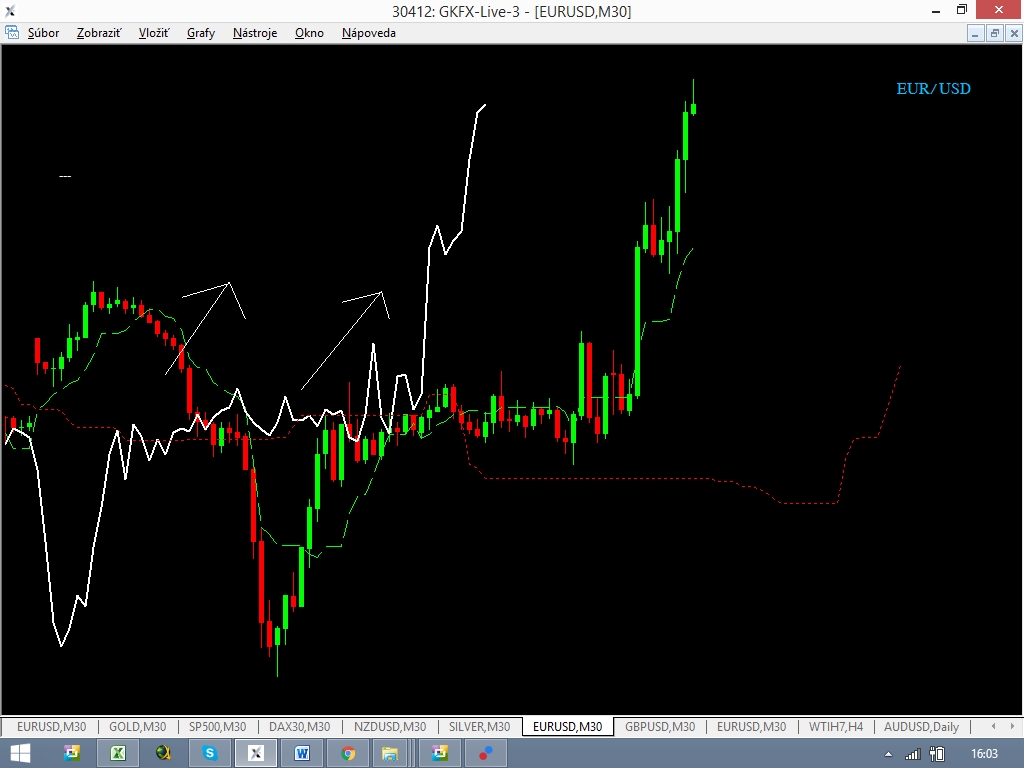Switch to the WTIH7,H4 chart tab
Viewport: 1024px width, 768px height.
click(x=836, y=726)
